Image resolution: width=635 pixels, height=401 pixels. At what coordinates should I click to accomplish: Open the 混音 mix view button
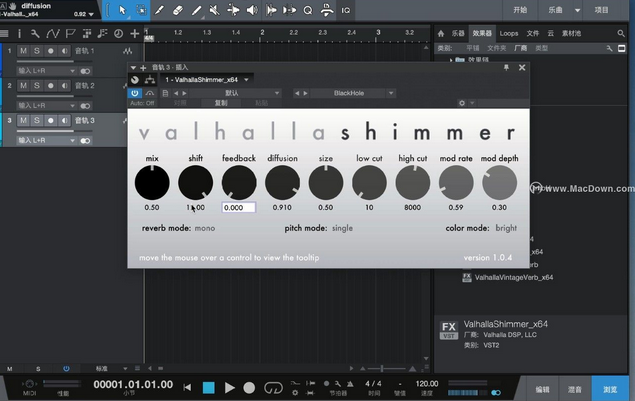(574, 389)
